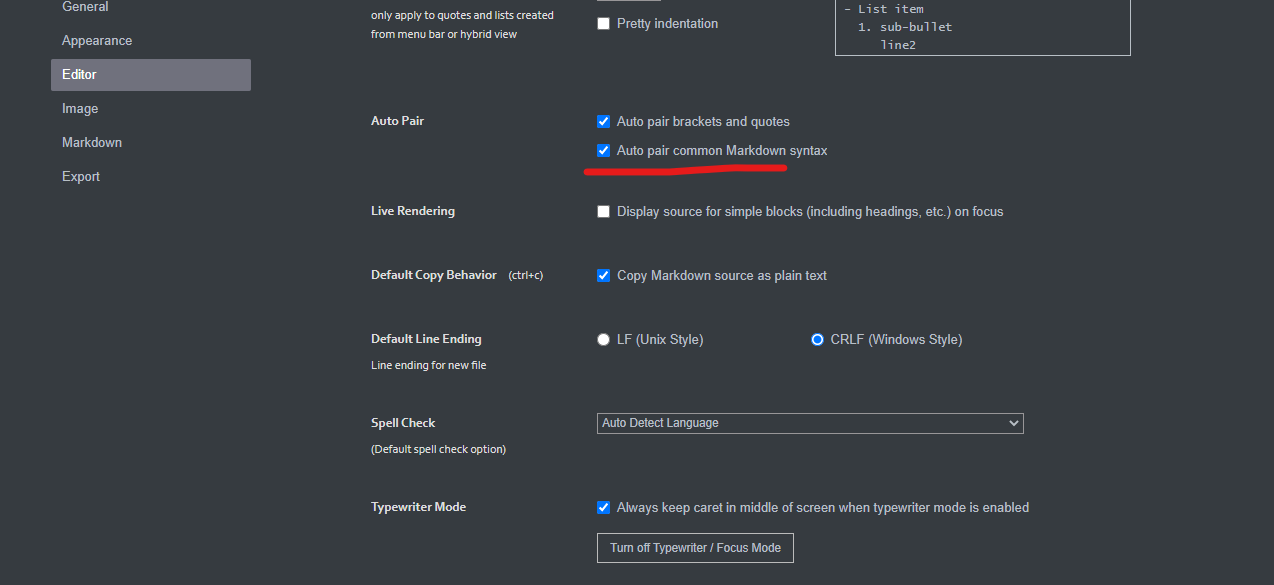Toggle Always keep caret in middle option
Screen dimensions: 1274x585
pyautogui.click(x=604, y=508)
